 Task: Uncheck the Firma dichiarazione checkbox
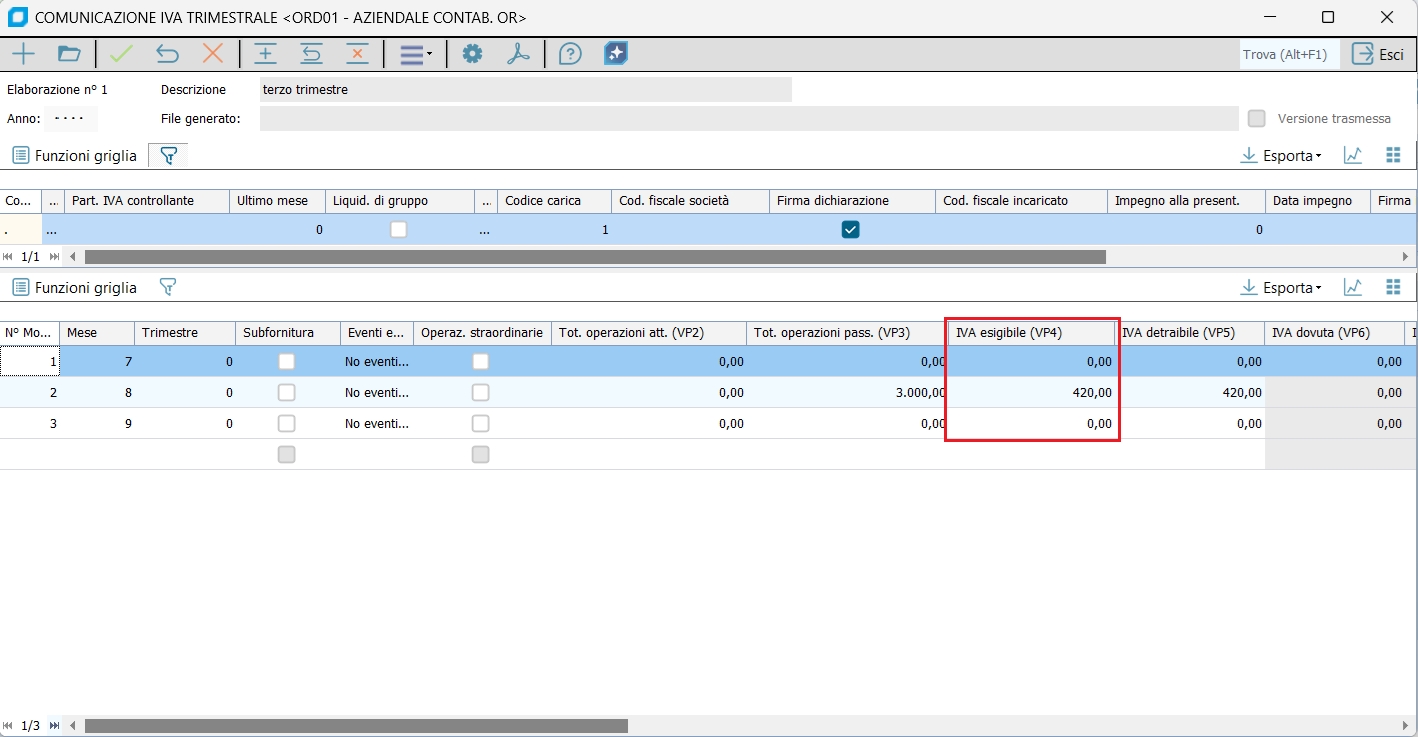(x=850, y=230)
